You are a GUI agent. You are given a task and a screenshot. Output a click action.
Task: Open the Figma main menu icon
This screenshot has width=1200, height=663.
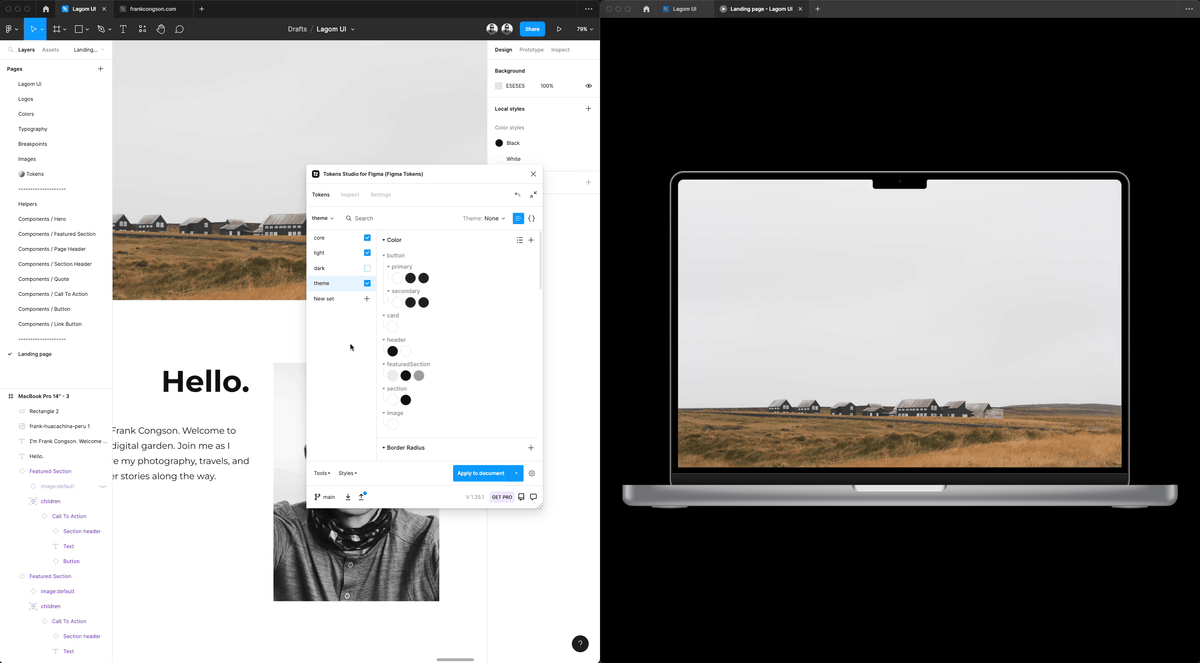pos(9,29)
